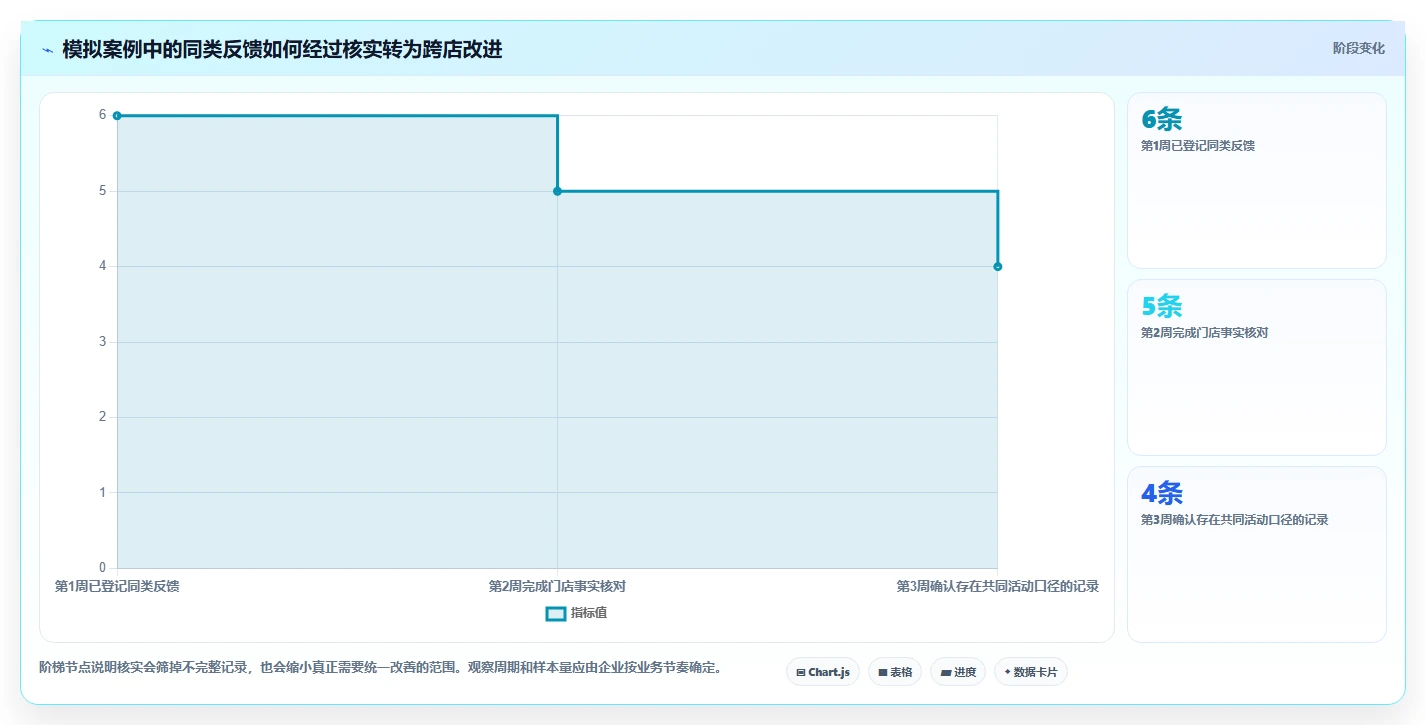The height and width of the screenshot is (725, 1426).
Task: Click the 阶段变化 label
Action: (x=1359, y=48)
